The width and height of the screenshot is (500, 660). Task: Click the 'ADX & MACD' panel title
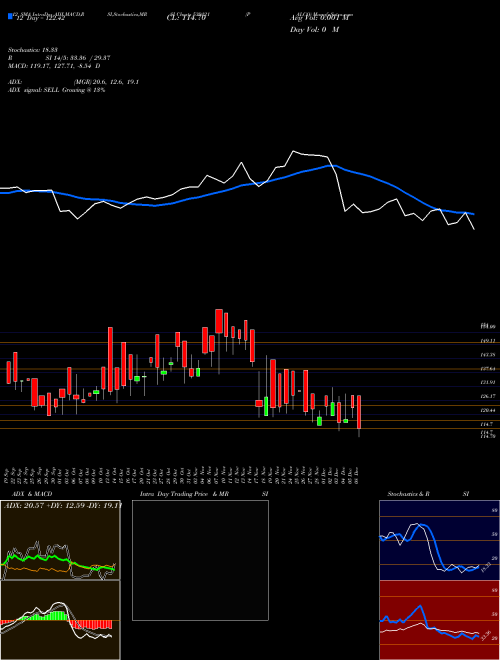point(32,494)
